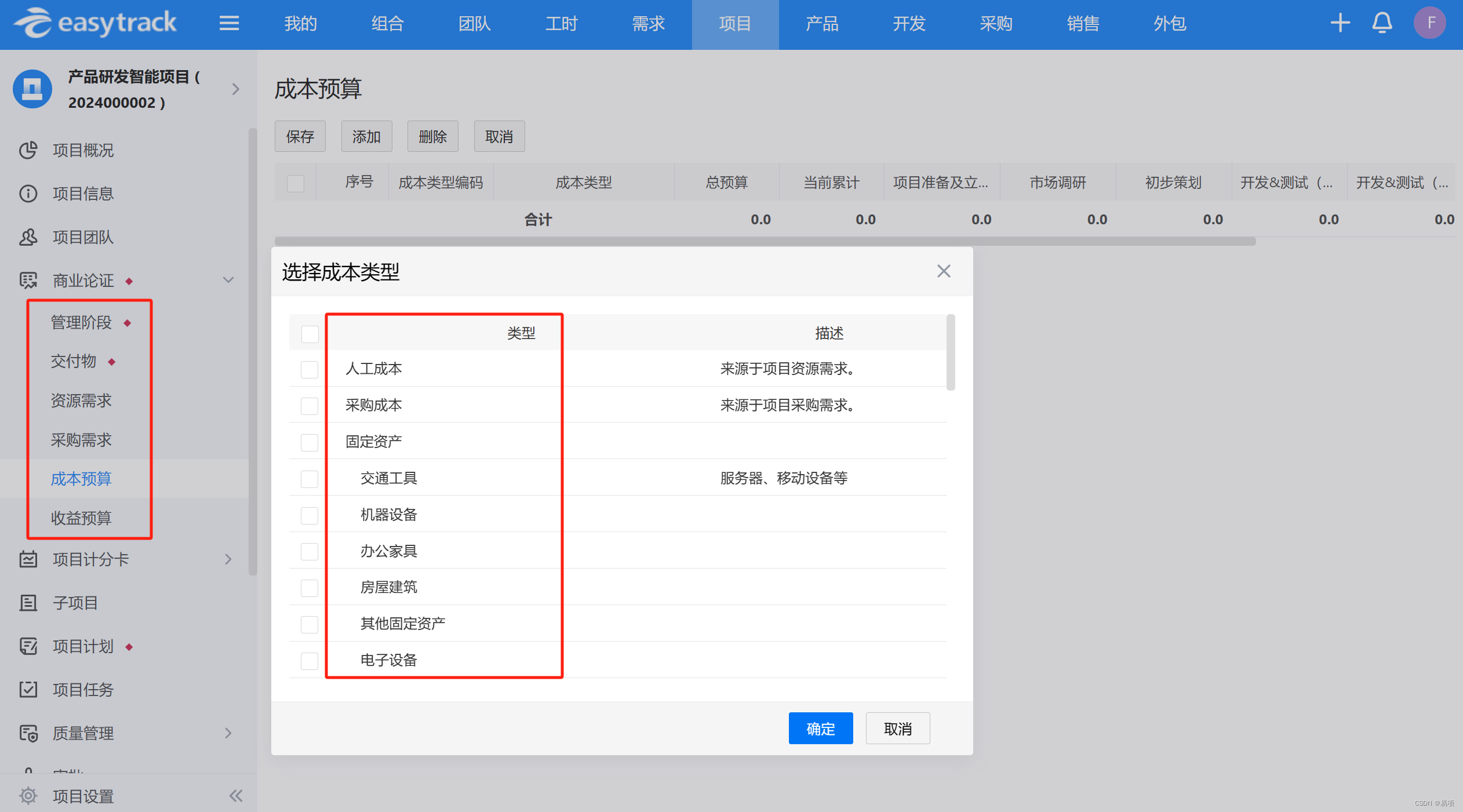This screenshot has height=812, width=1463.
Task: Click the 项目计分卡 icon
Action: 28,559
